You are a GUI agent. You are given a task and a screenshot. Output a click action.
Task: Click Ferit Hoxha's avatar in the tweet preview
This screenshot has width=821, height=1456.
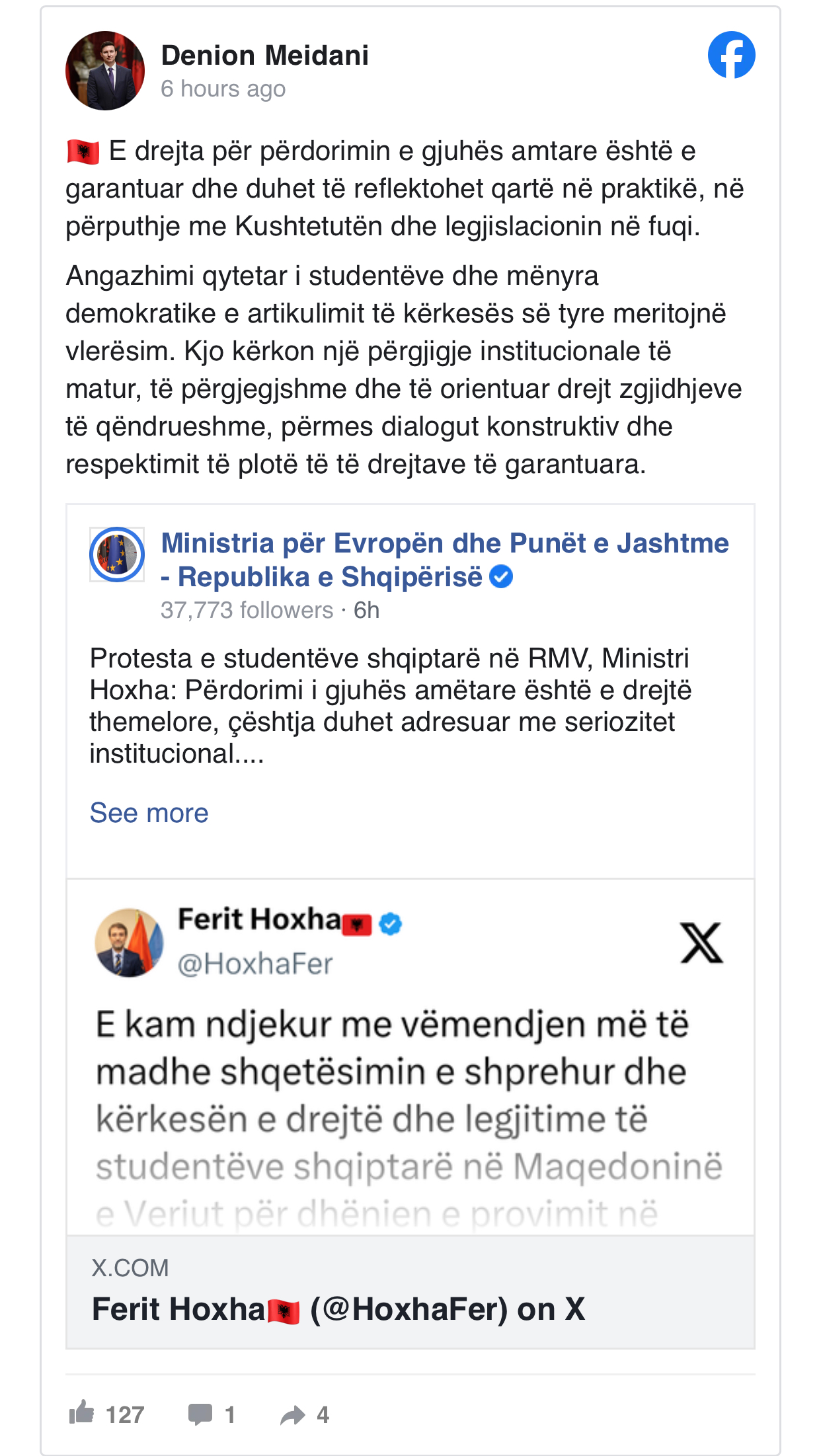click(130, 942)
